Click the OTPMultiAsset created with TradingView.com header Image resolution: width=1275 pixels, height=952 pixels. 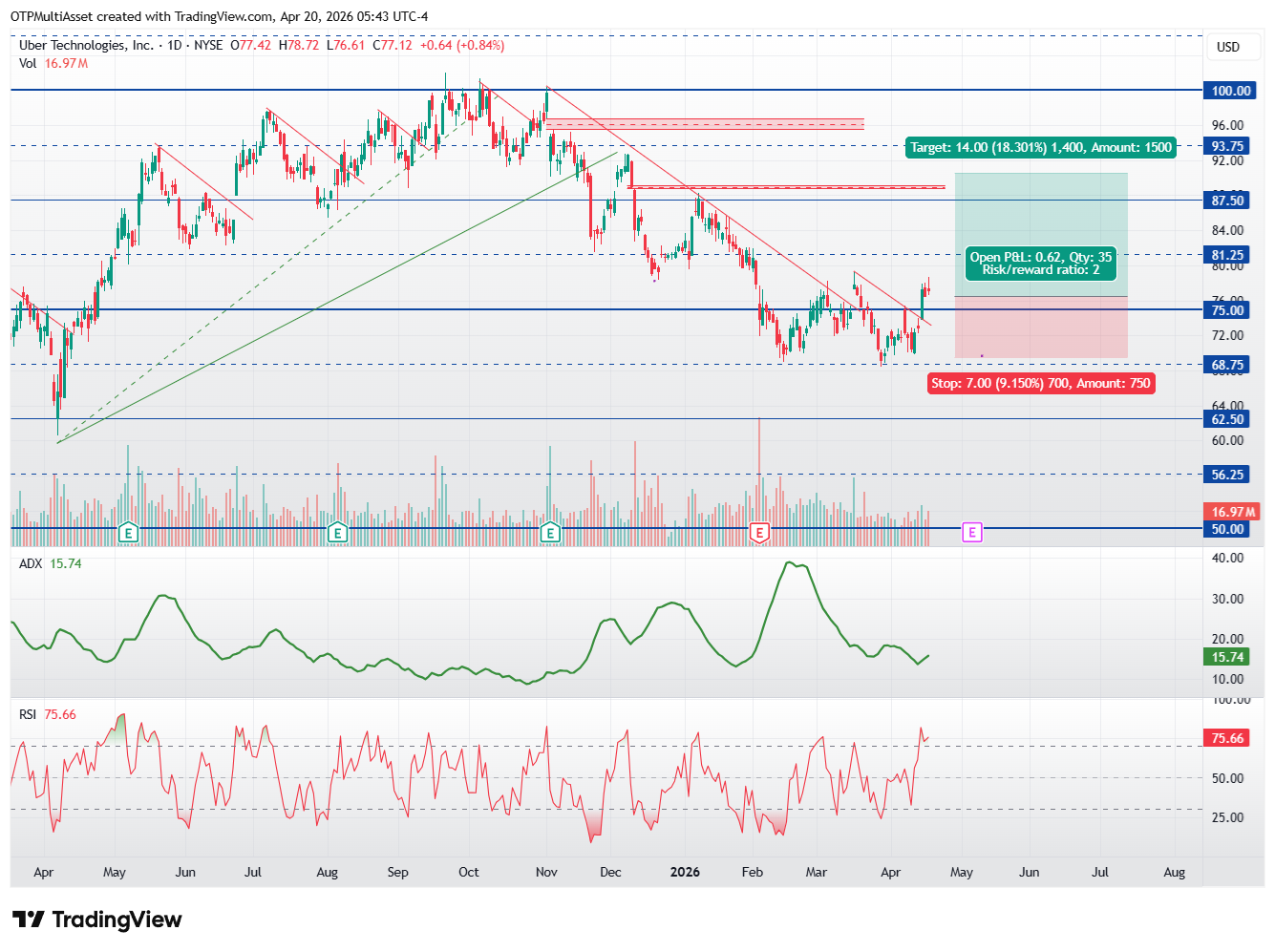pyautogui.click(x=219, y=16)
